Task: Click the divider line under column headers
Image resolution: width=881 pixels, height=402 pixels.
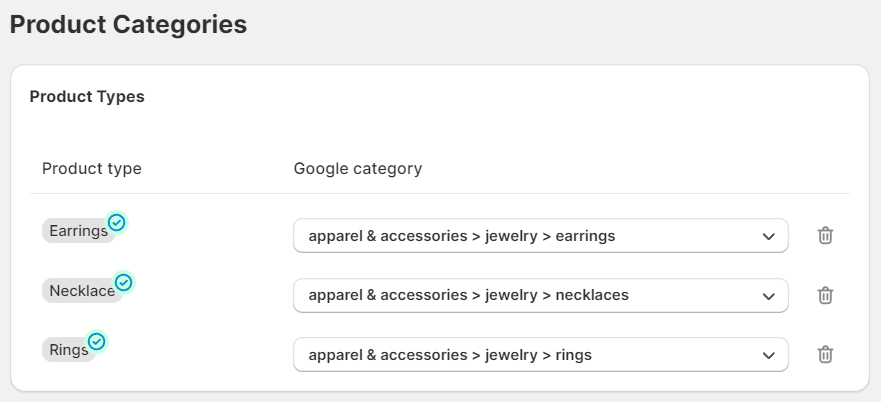Action: coord(440,193)
